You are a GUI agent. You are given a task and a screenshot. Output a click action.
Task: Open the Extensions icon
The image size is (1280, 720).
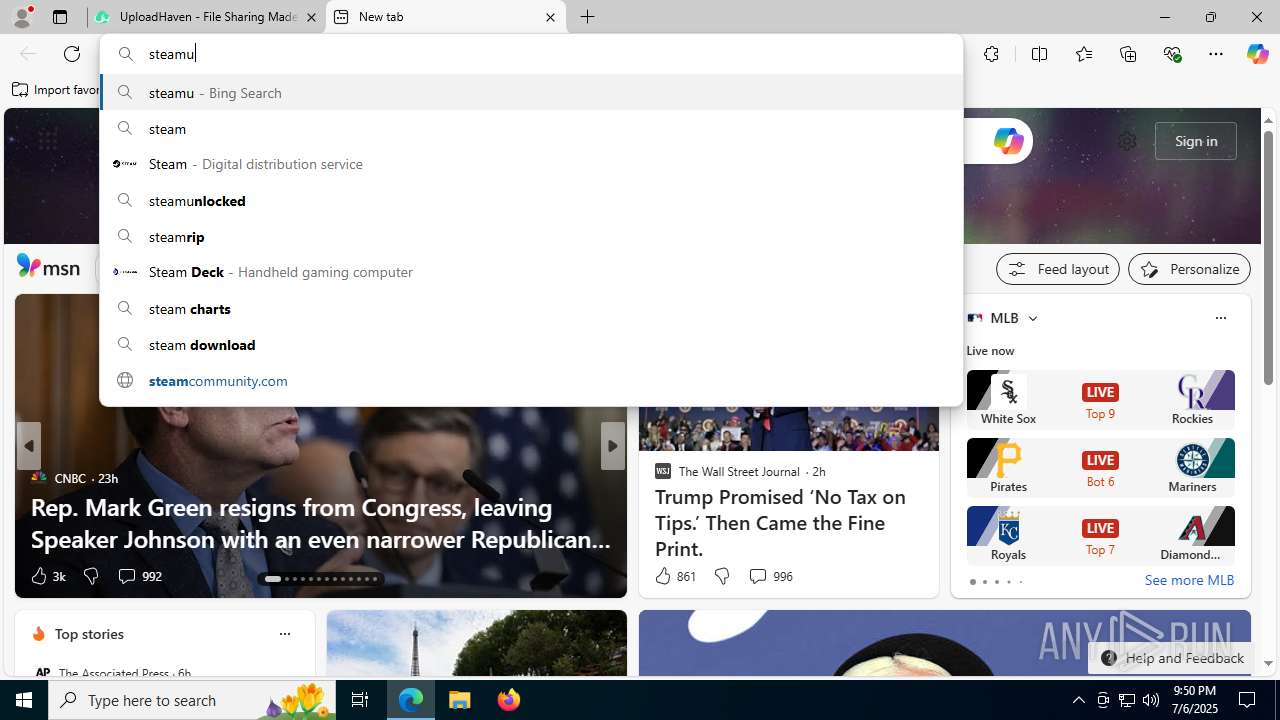[x=991, y=54]
